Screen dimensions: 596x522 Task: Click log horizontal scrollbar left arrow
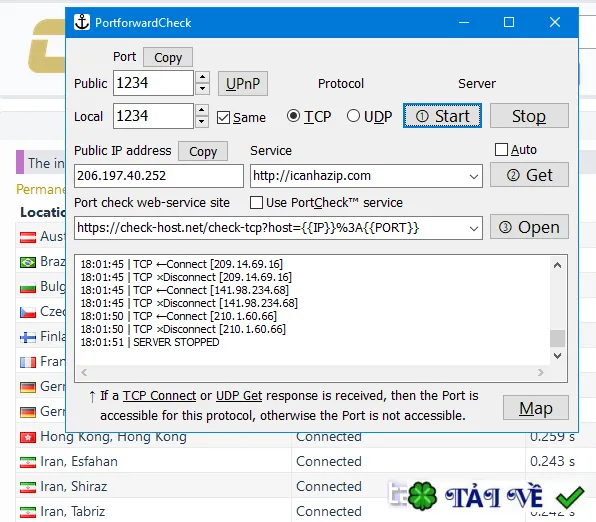point(84,373)
